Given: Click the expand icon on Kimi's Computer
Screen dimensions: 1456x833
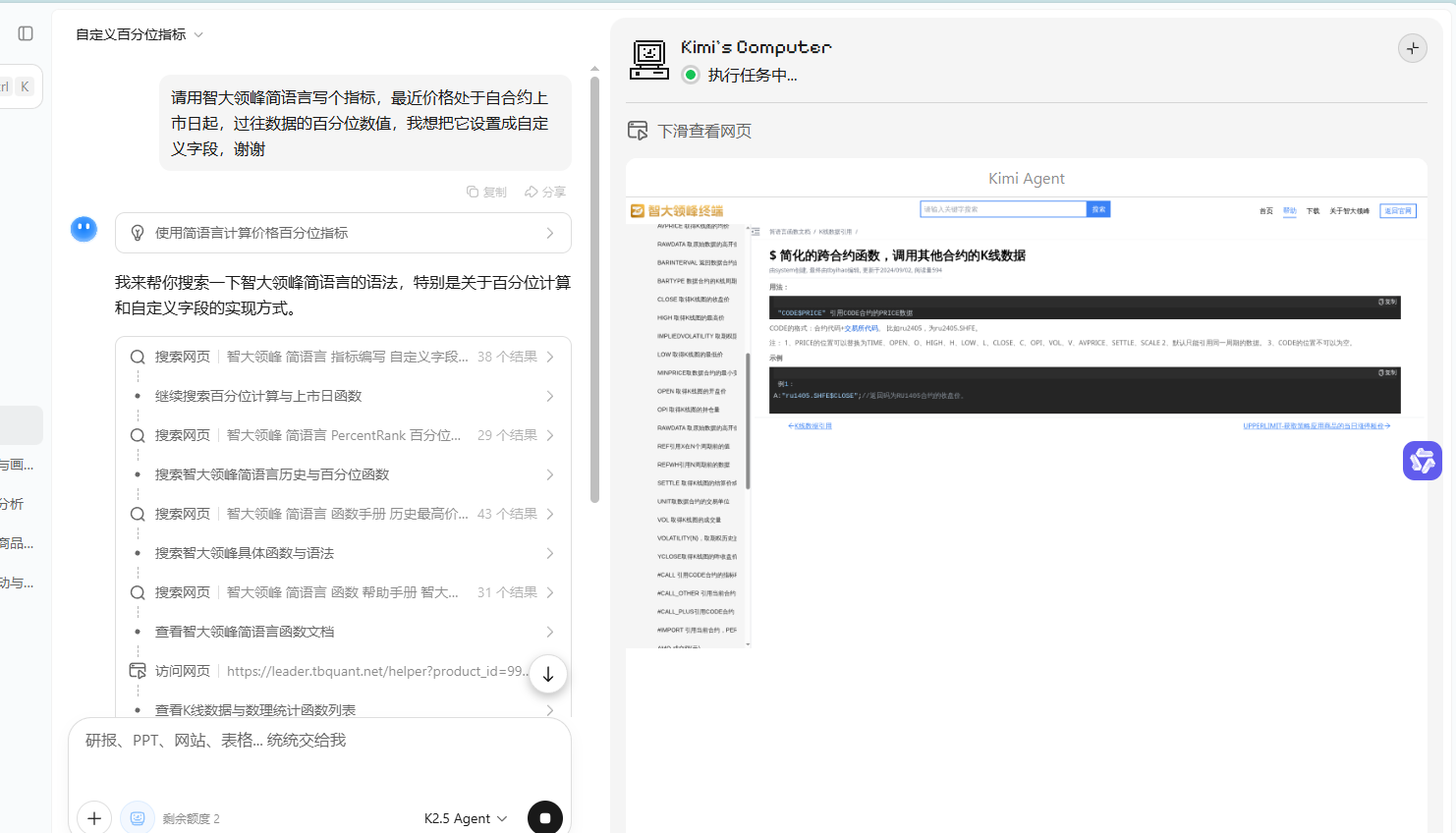Looking at the screenshot, I should [x=1412, y=48].
